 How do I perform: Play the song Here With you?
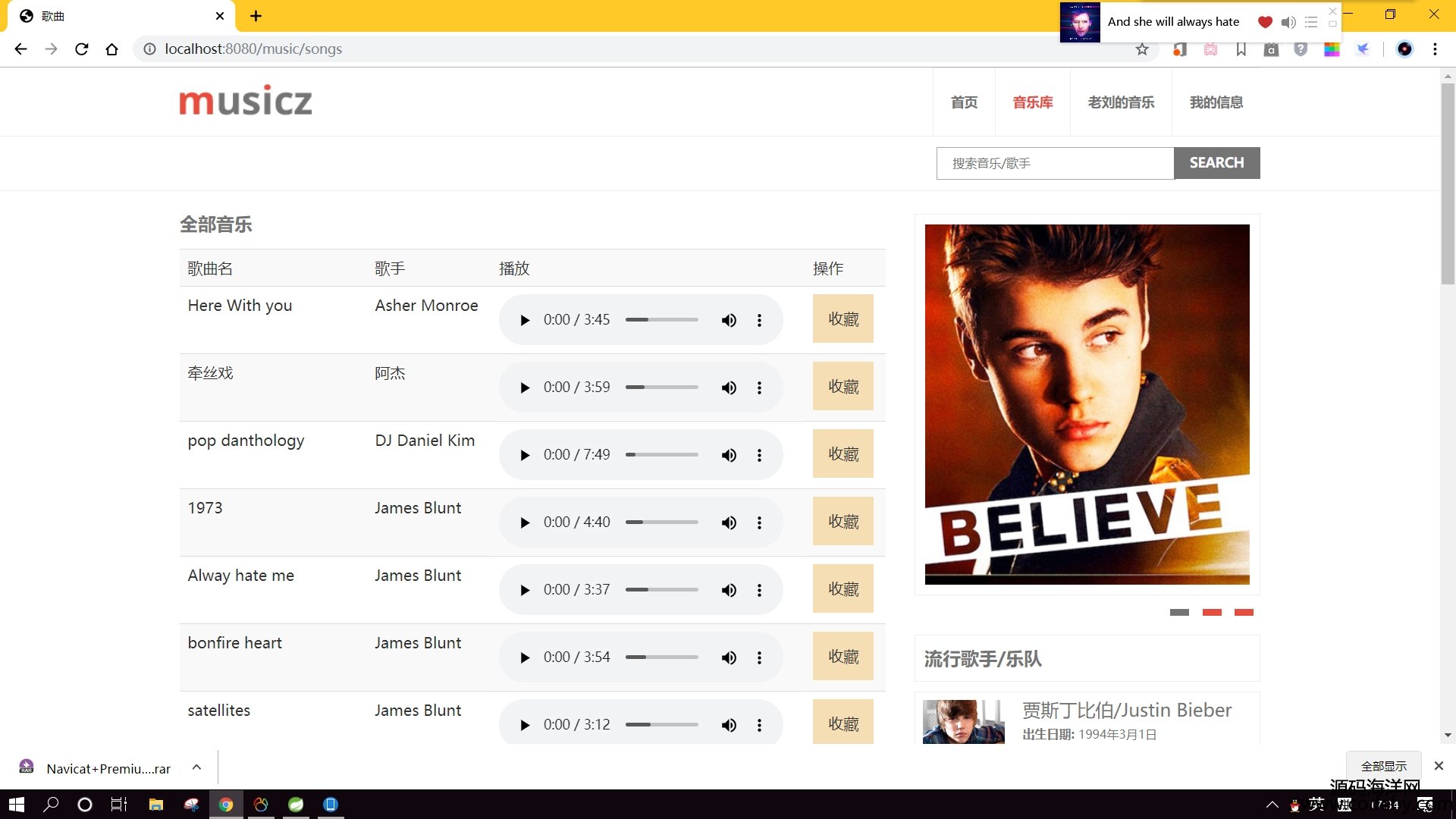tap(525, 320)
